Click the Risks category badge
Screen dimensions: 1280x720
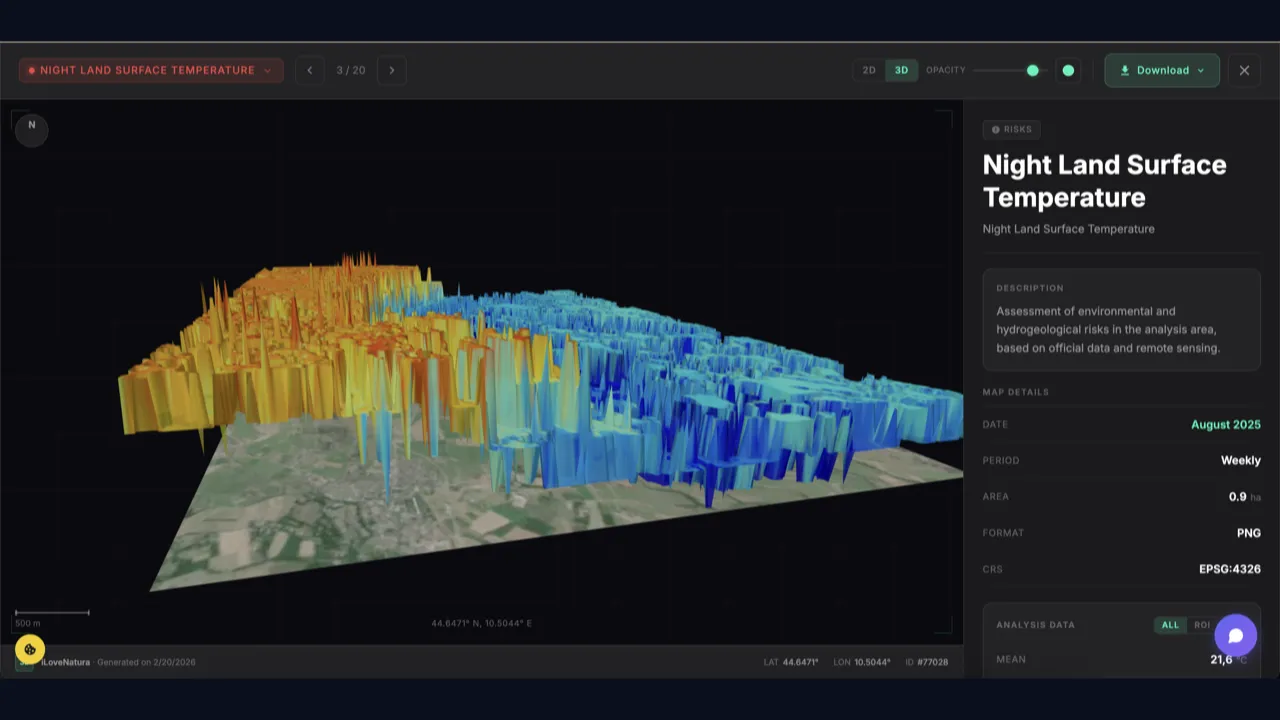1012,129
